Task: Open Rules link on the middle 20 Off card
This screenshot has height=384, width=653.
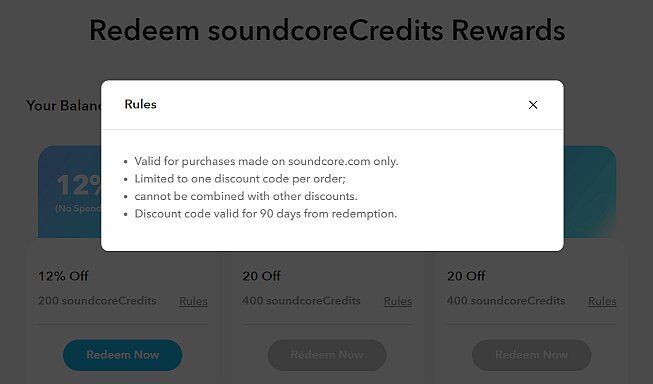Action: [398, 301]
